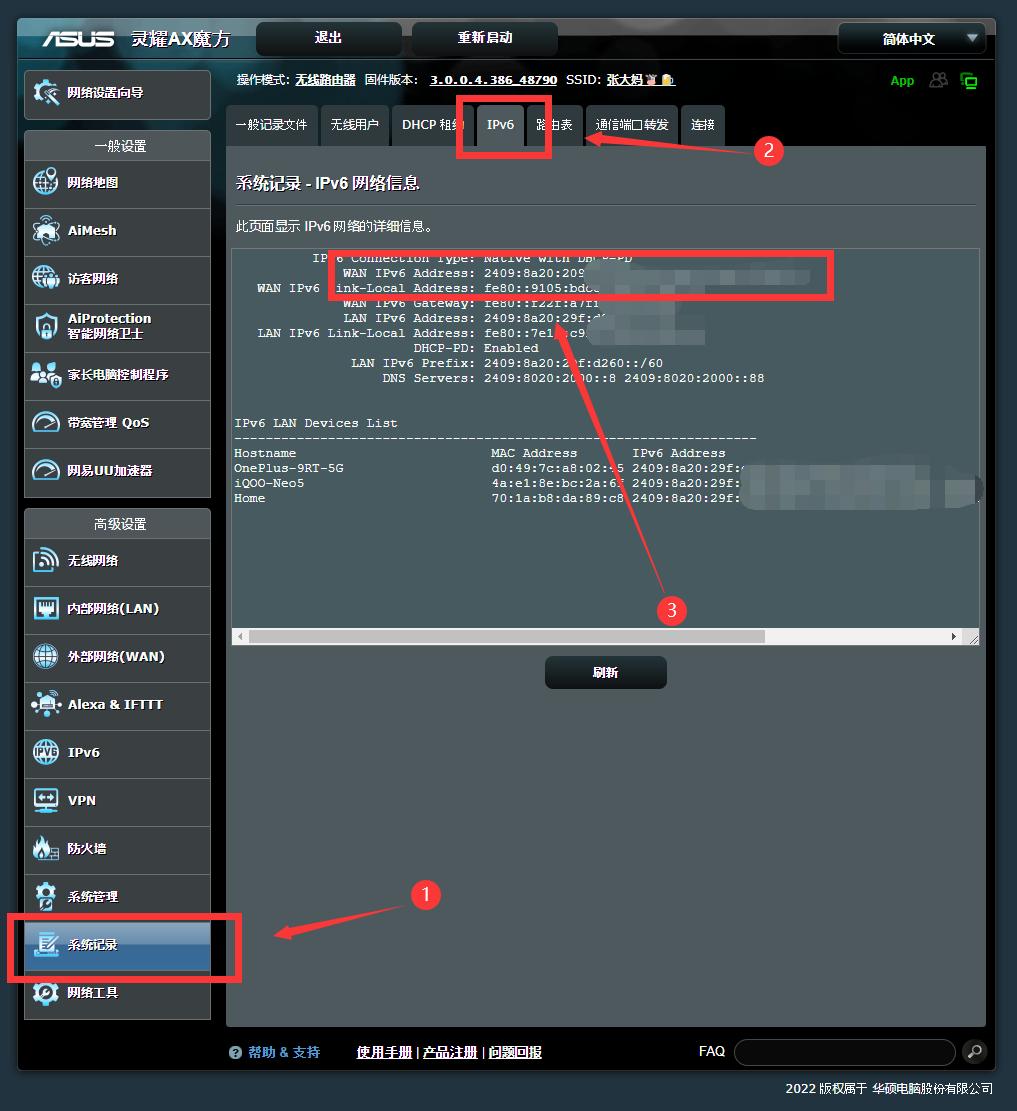
Task: Open IPv6 settings from the sidebar icon
Action: point(45,754)
